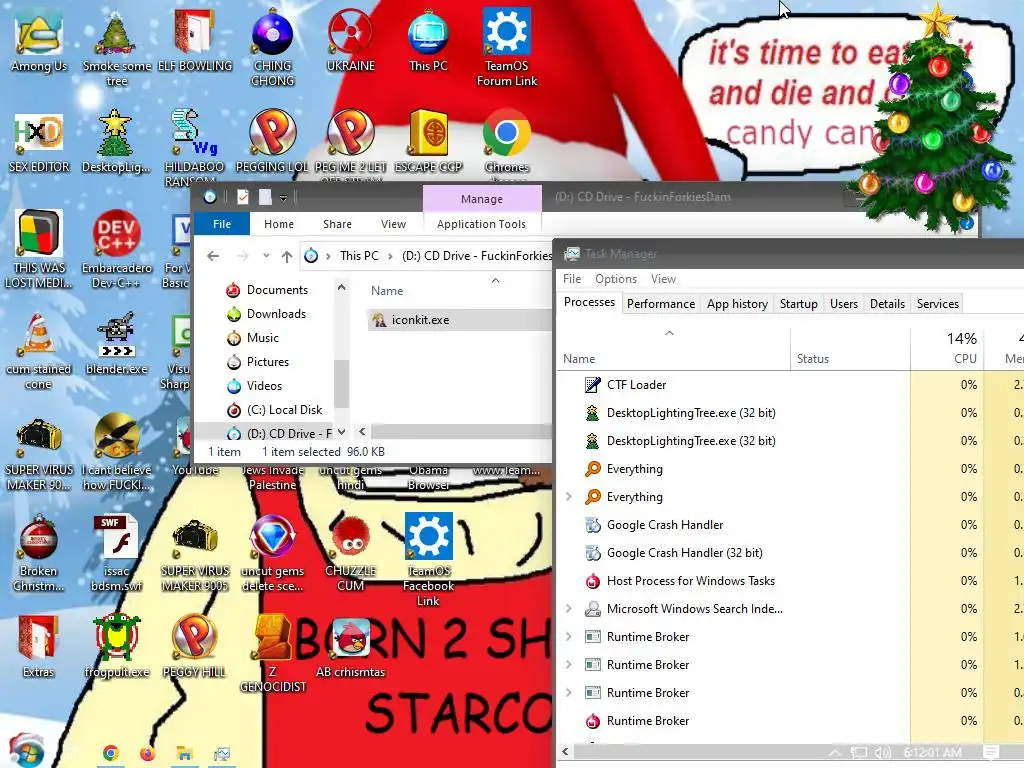Open the TeamOS Facebook Link shortcut

[x=428, y=560]
